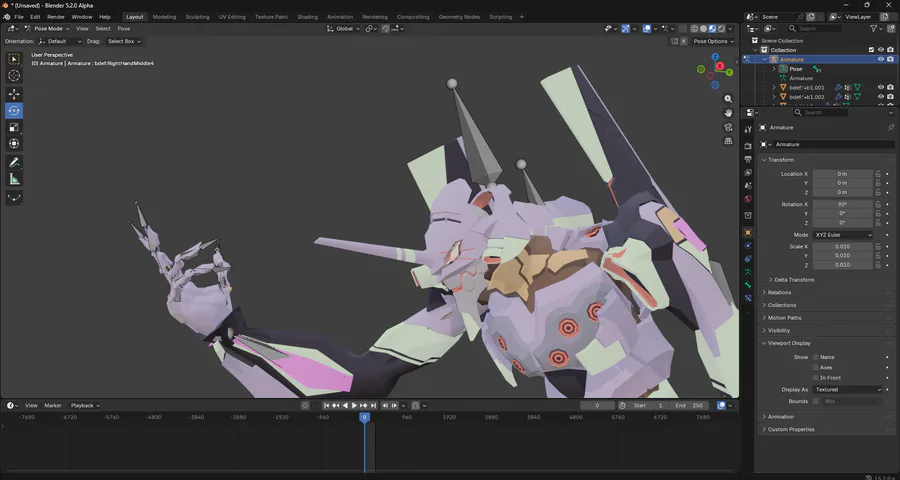Collapse the Viewport Display panel
The width and height of the screenshot is (900, 480).
(789, 343)
